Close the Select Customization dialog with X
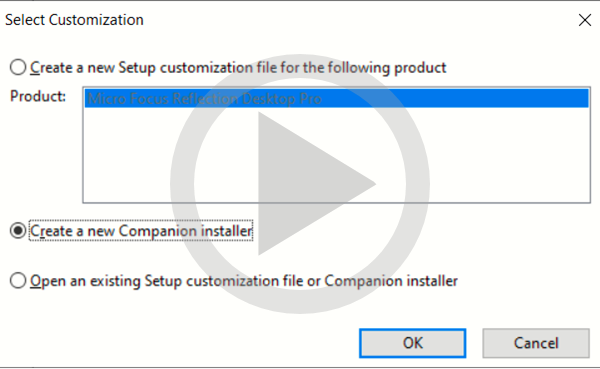Image resolution: width=600 pixels, height=369 pixels. coord(585,20)
